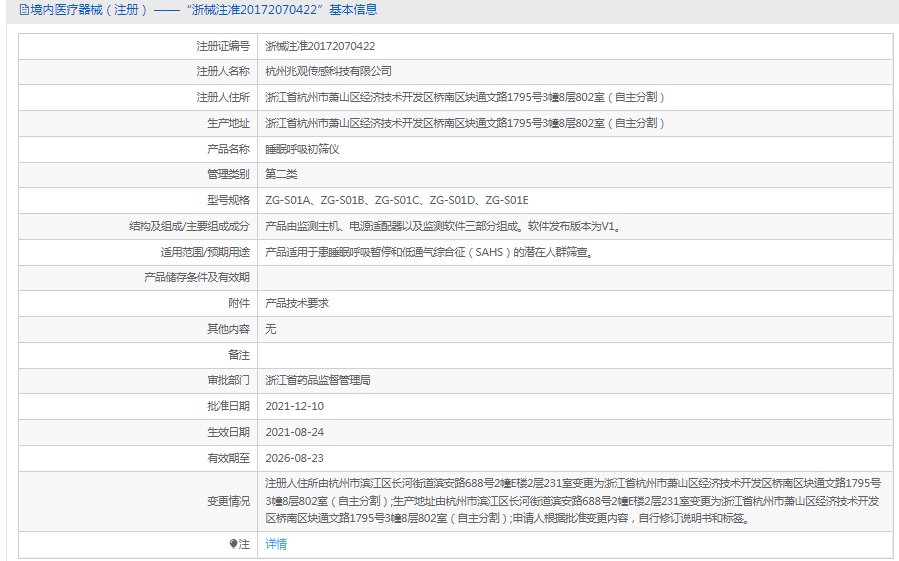Select approval date 2021-12-10
This screenshot has height=561, width=899.
pos(295,406)
